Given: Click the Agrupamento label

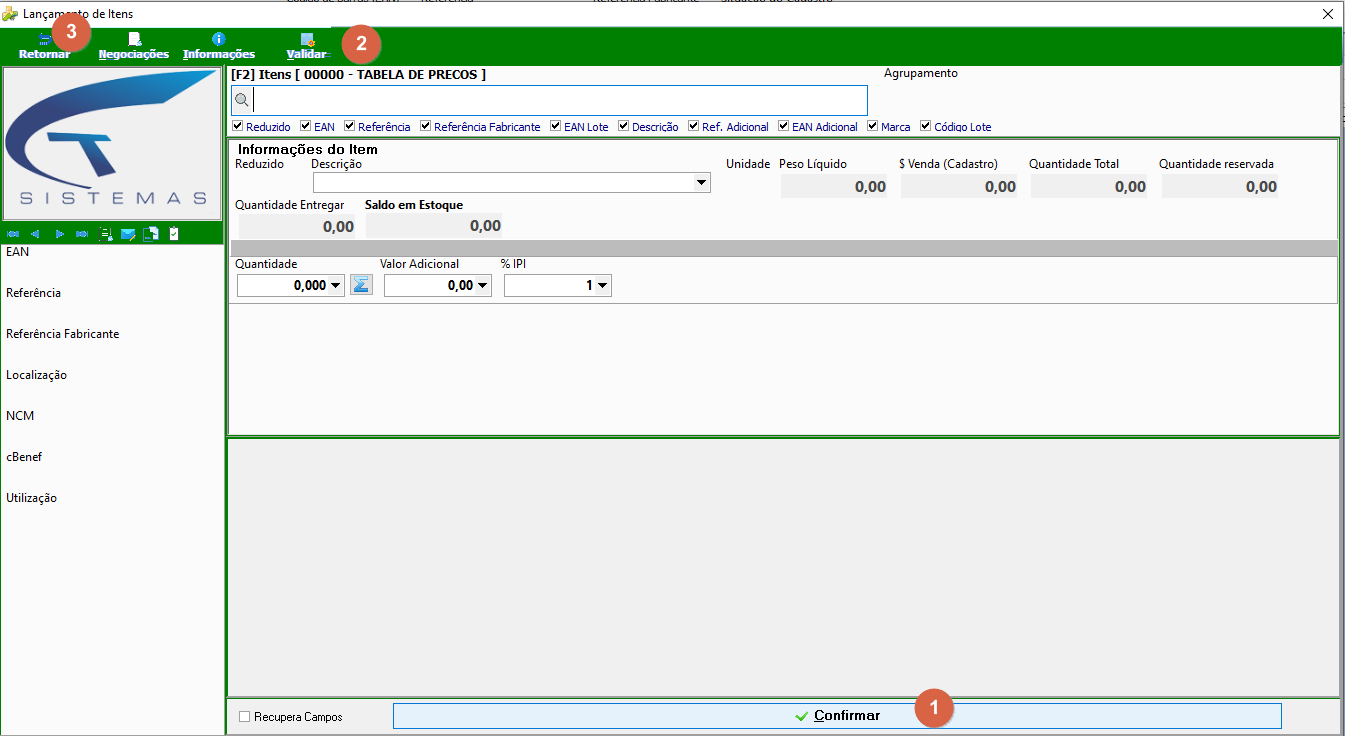Looking at the screenshot, I should tap(921, 74).
